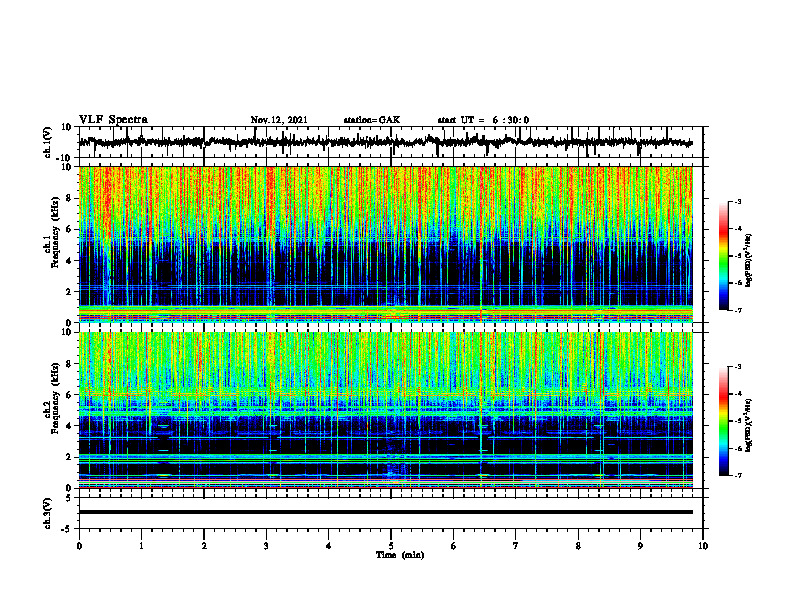792x612 pixels.
Task: Click the ch.1 voltage waveform trace
Action: 385,142
